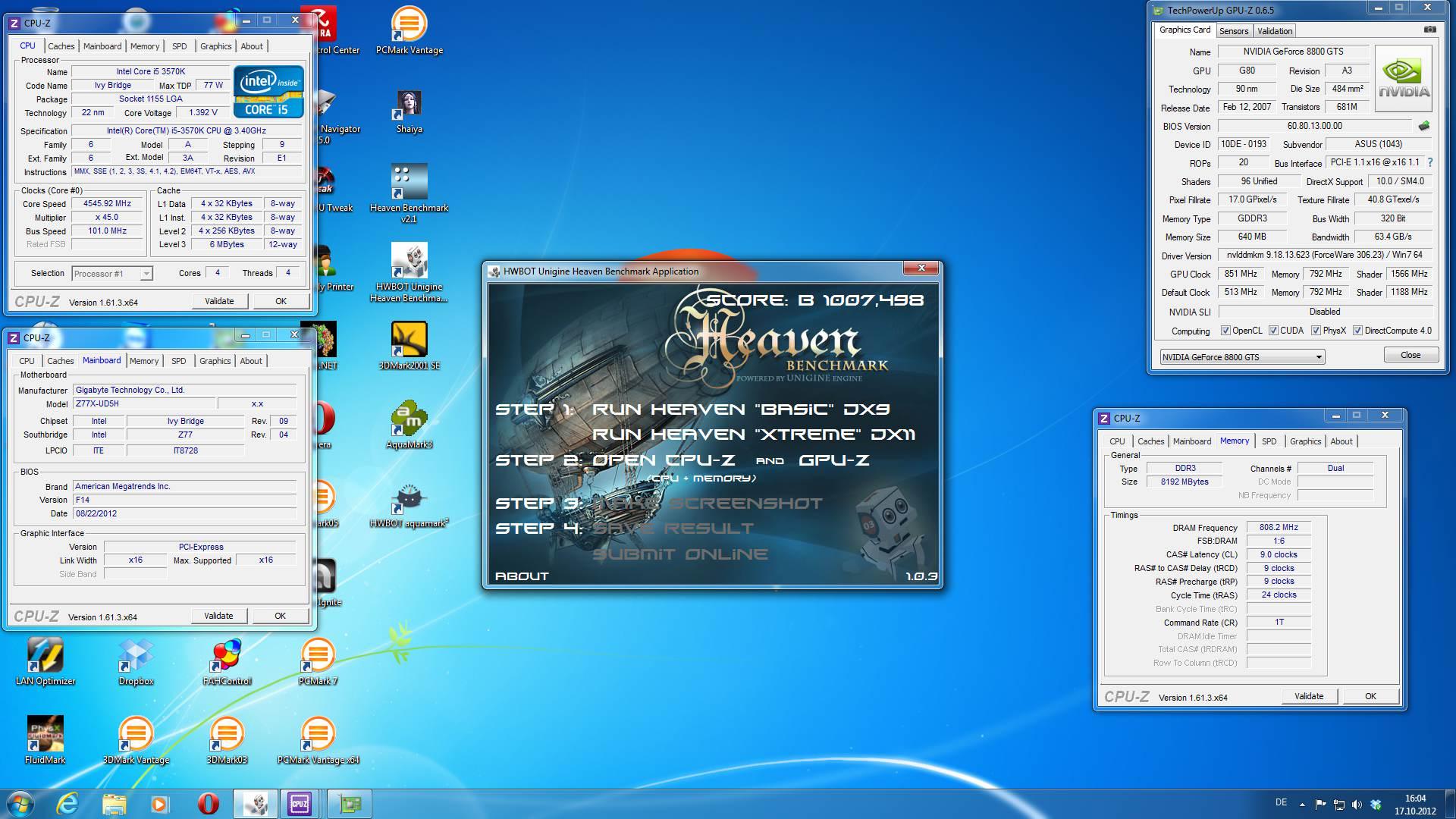Screen dimensions: 1456x819
Task: Open Windows Explorer folder in taskbar
Action: coord(114,803)
